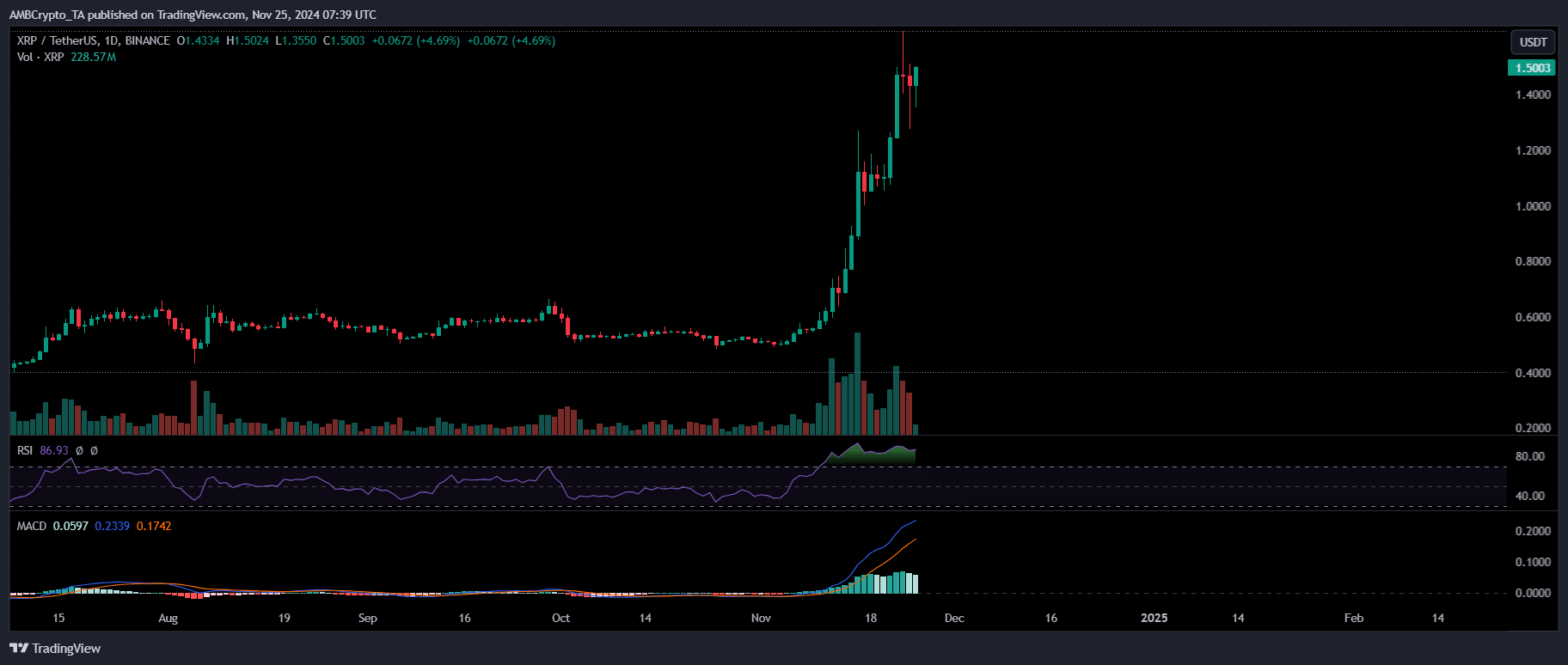Click the RSI indicator label
1568x665 pixels.
(x=25, y=450)
